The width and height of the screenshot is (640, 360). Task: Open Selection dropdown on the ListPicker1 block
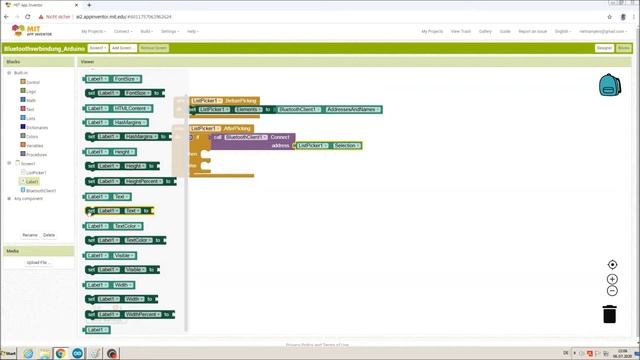point(347,146)
